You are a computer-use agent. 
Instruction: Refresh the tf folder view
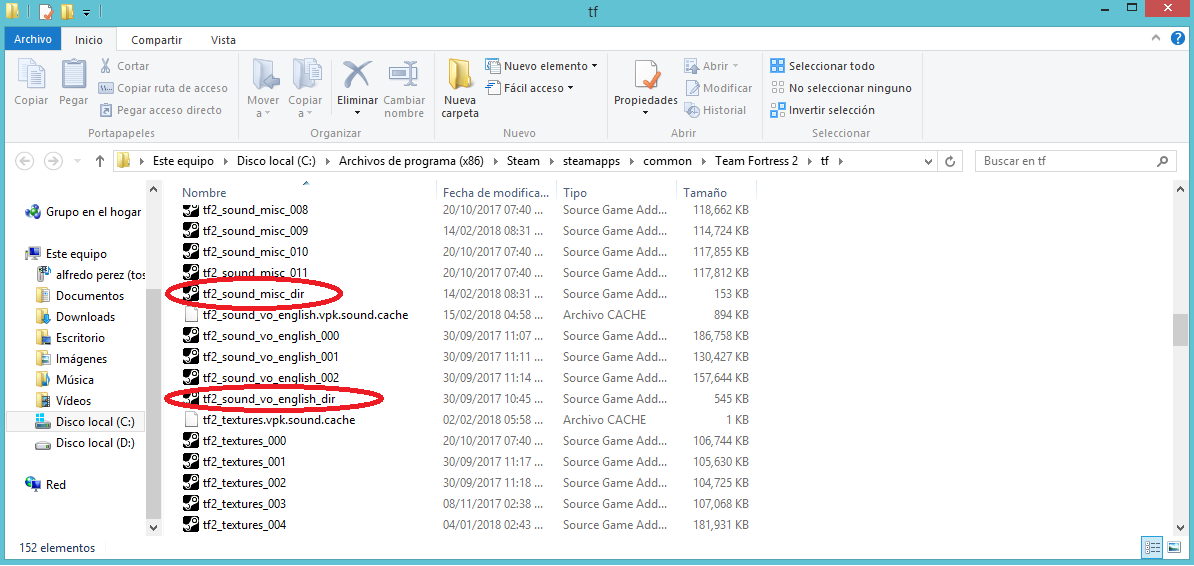[950, 161]
